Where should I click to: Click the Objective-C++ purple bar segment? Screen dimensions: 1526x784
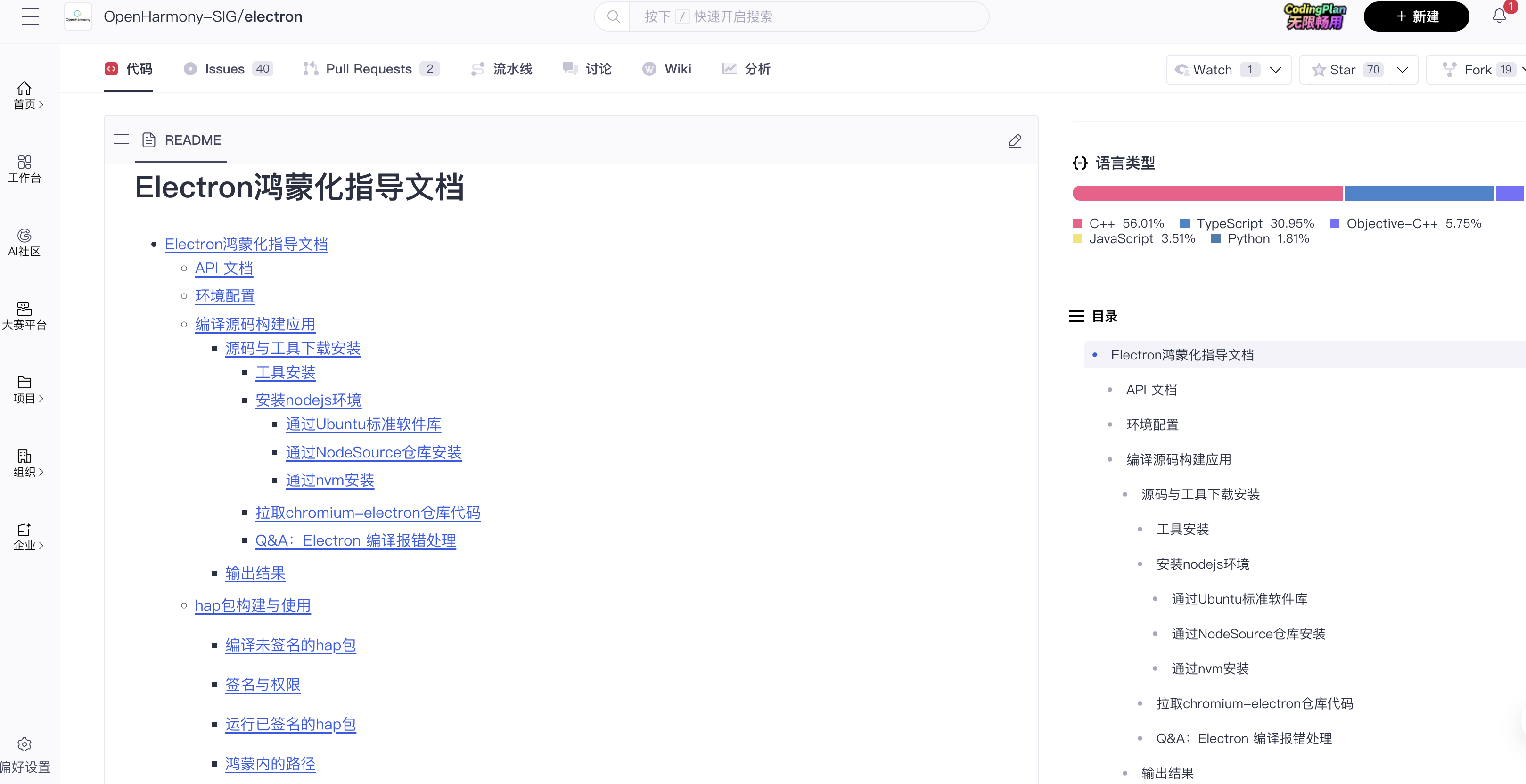click(x=1510, y=193)
